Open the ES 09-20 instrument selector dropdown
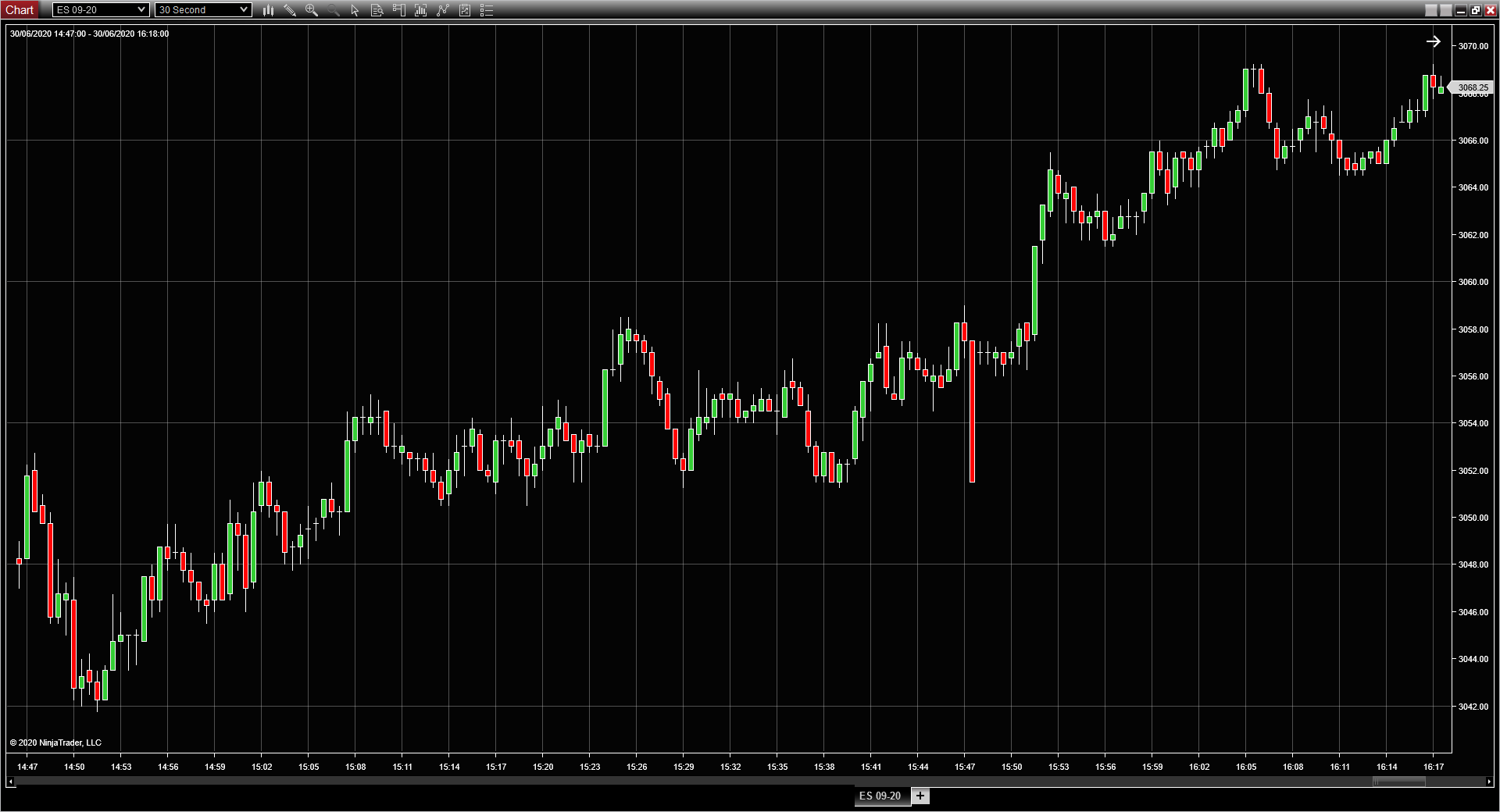This screenshot has height=812, width=1500. [100, 10]
